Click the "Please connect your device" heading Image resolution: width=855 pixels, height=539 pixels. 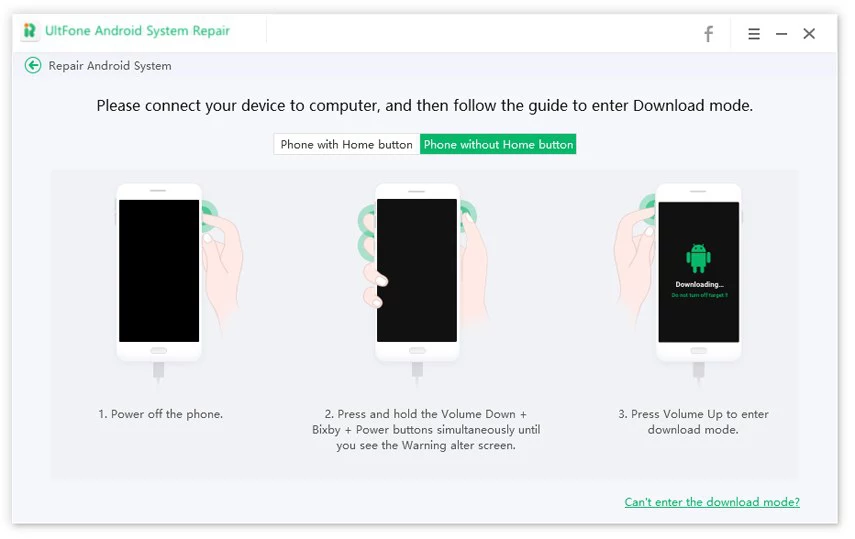(x=425, y=106)
